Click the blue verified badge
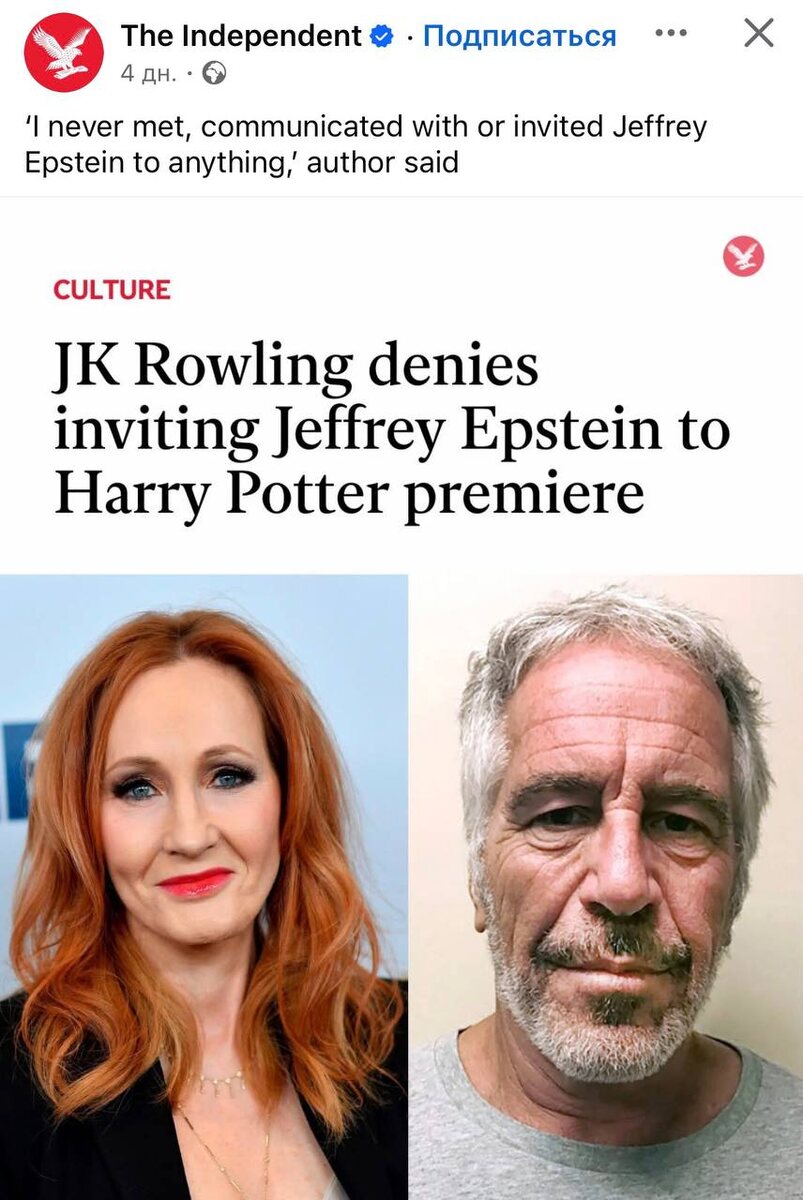Viewport: 803px width, 1200px height. click(382, 37)
